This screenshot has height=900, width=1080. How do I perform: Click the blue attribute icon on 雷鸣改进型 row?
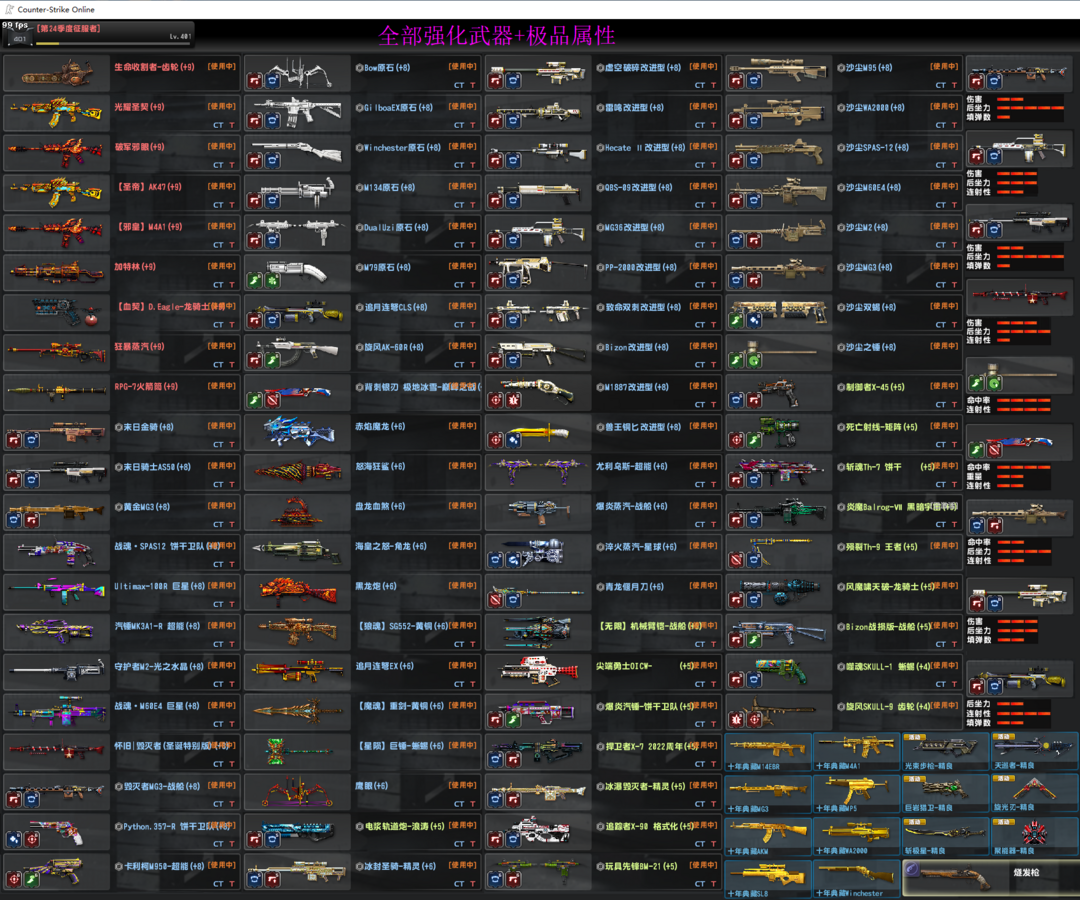(513, 121)
